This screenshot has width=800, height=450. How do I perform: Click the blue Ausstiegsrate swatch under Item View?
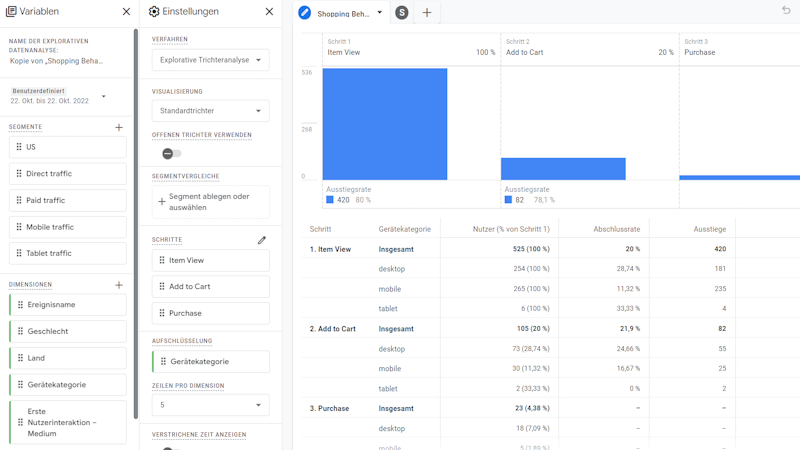330,200
